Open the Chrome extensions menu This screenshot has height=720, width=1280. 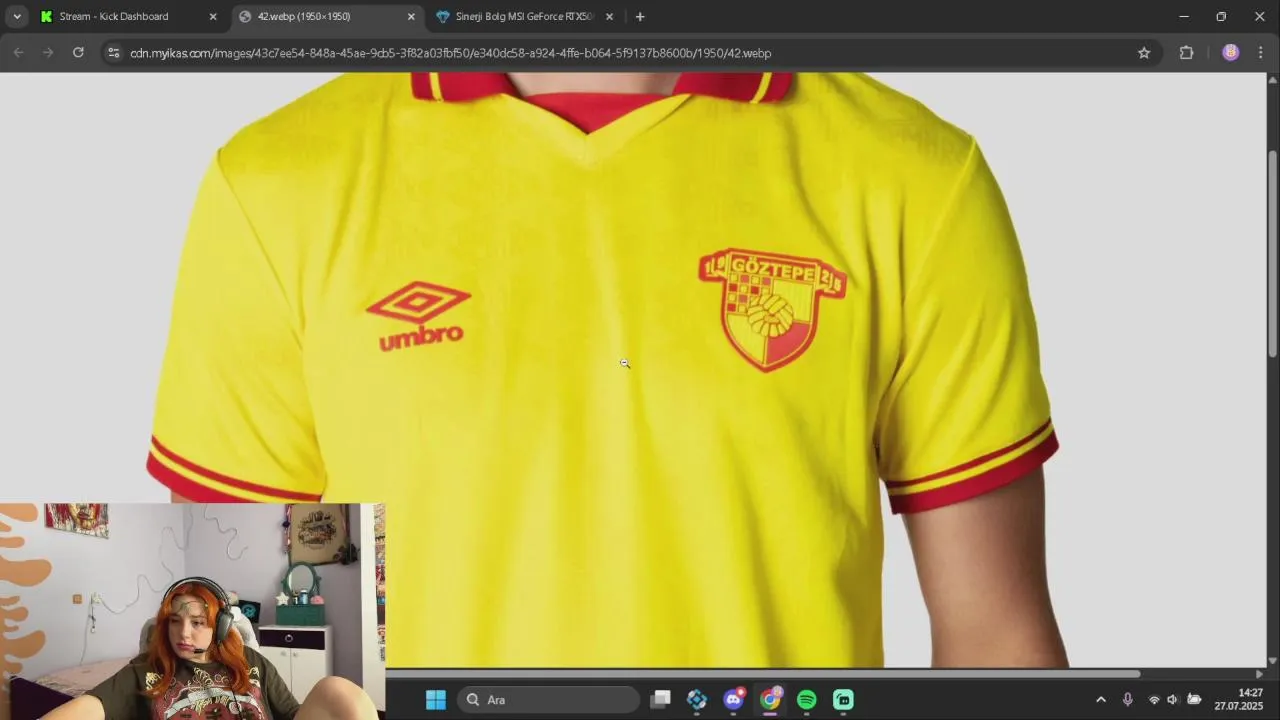1187,53
